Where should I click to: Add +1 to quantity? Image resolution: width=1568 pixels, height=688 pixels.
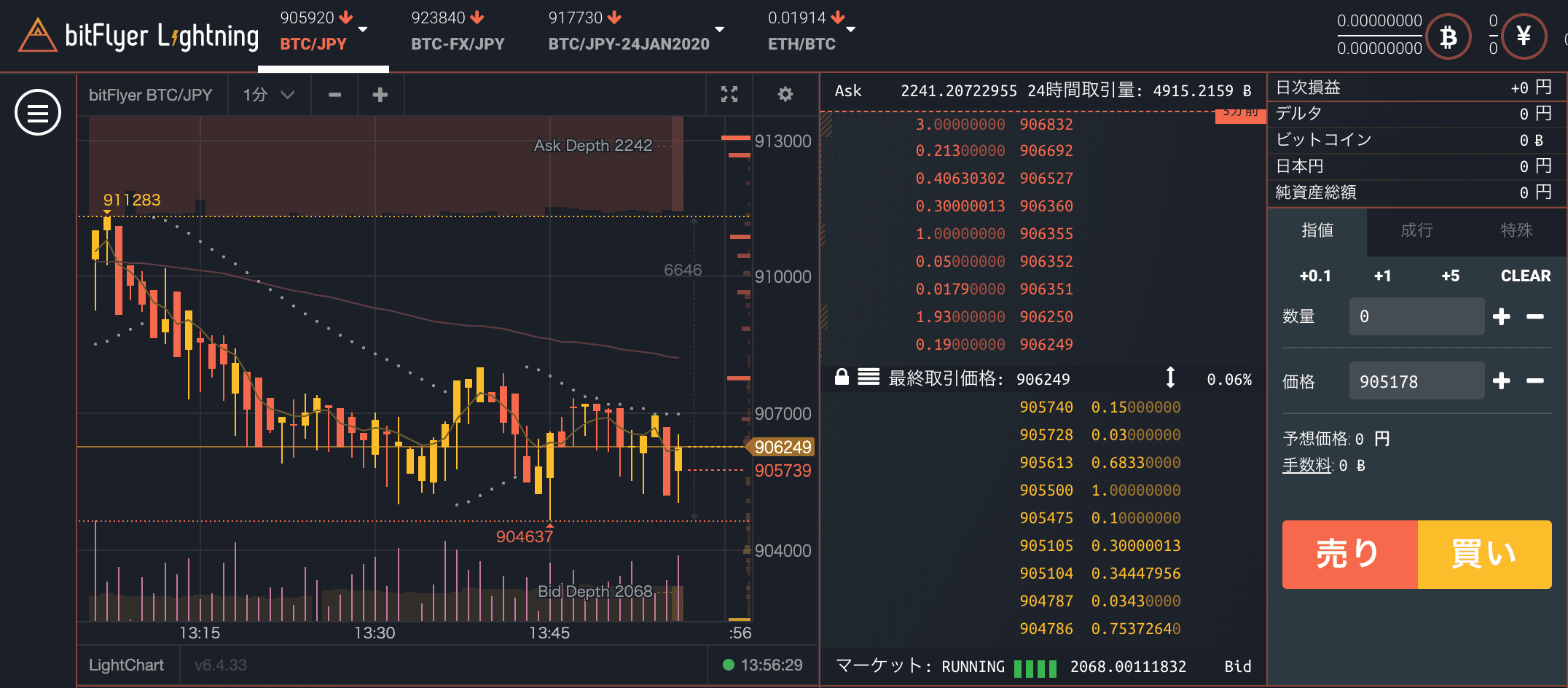pos(1382,275)
